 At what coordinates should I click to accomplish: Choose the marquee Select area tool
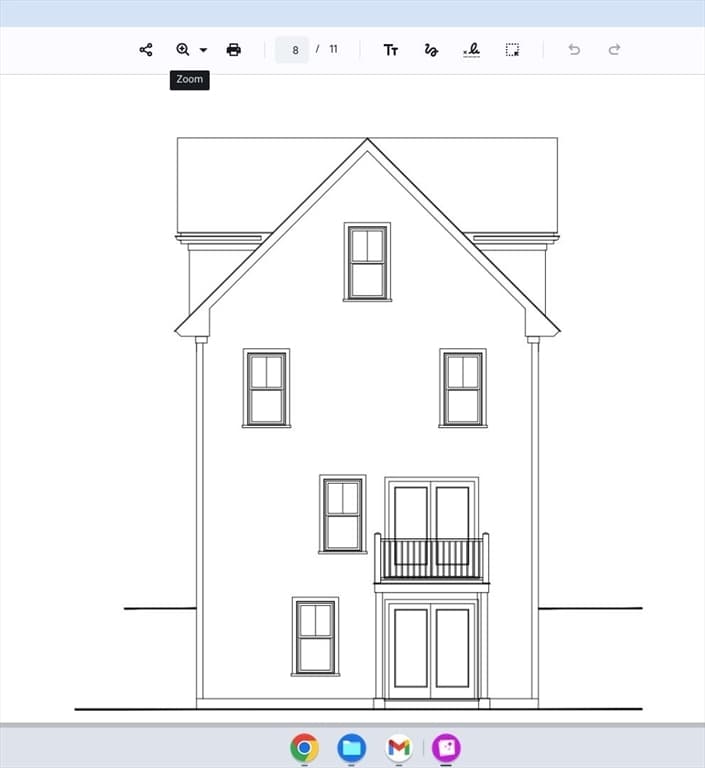point(512,49)
